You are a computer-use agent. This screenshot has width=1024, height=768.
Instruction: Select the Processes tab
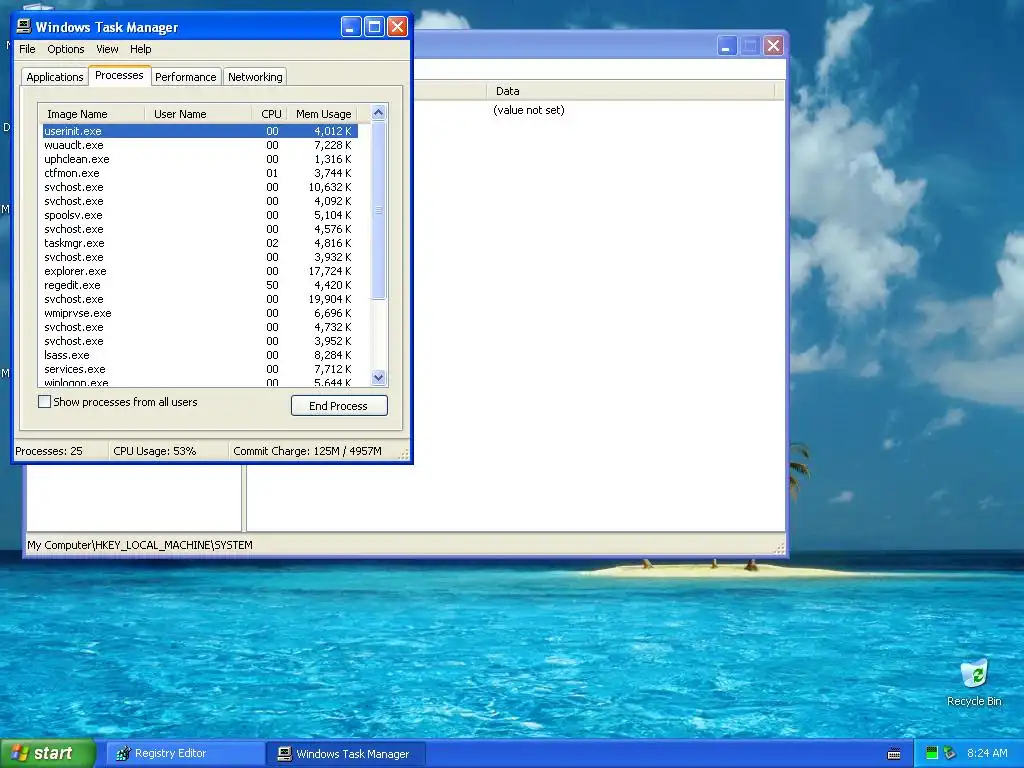(x=119, y=75)
